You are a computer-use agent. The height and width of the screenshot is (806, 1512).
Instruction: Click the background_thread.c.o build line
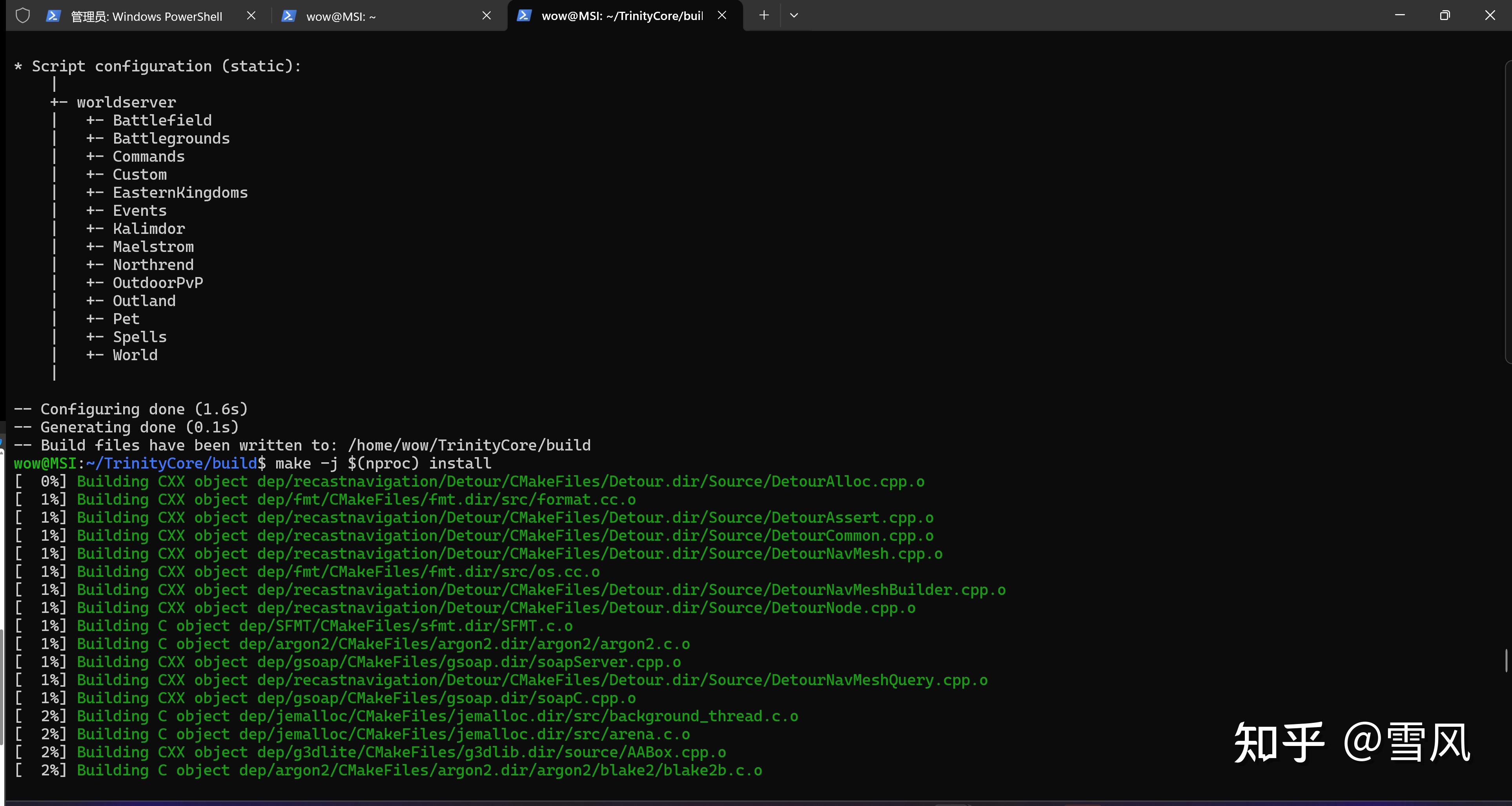click(406, 717)
